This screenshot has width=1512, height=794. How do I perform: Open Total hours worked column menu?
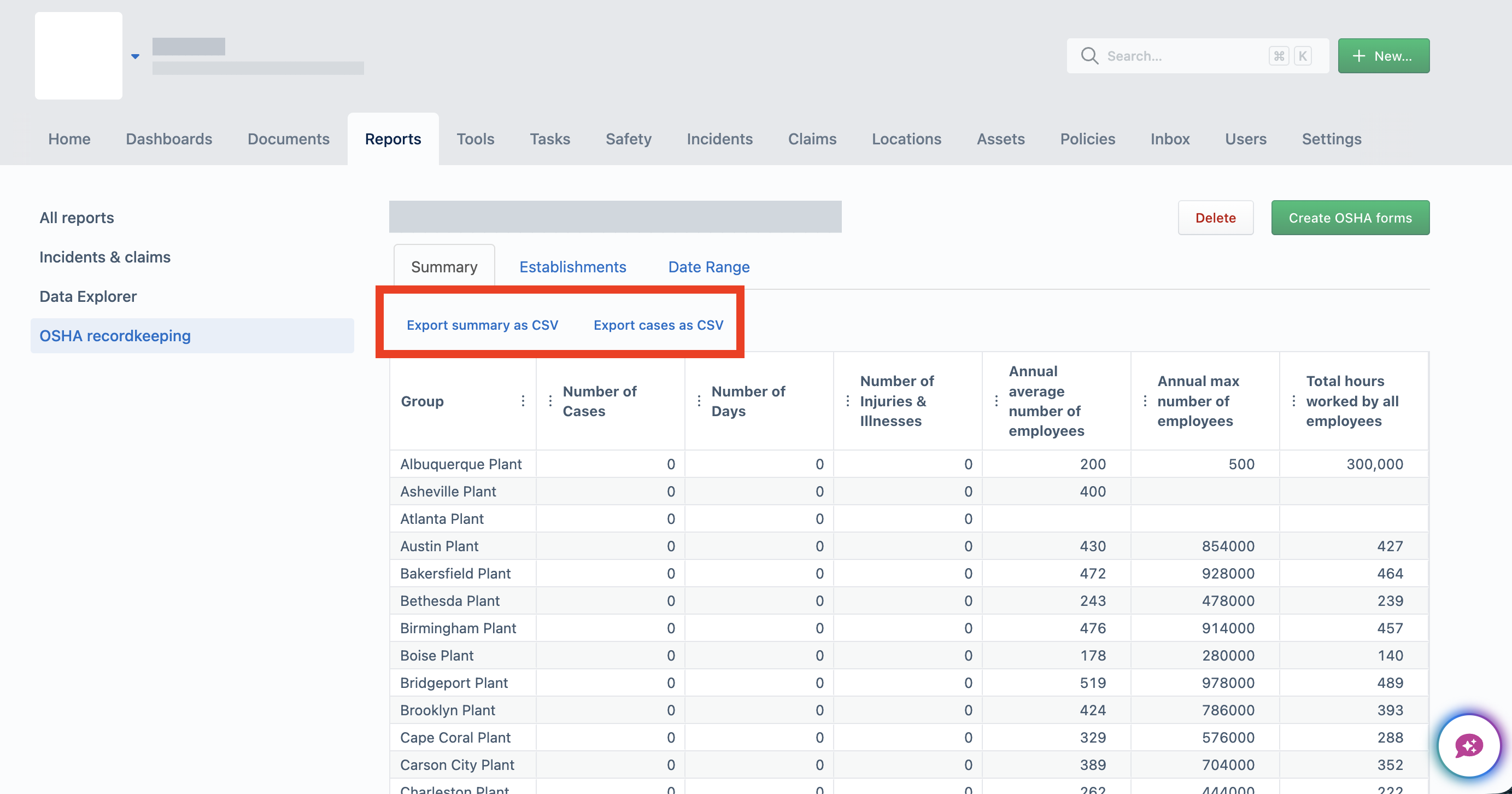click(x=1294, y=401)
